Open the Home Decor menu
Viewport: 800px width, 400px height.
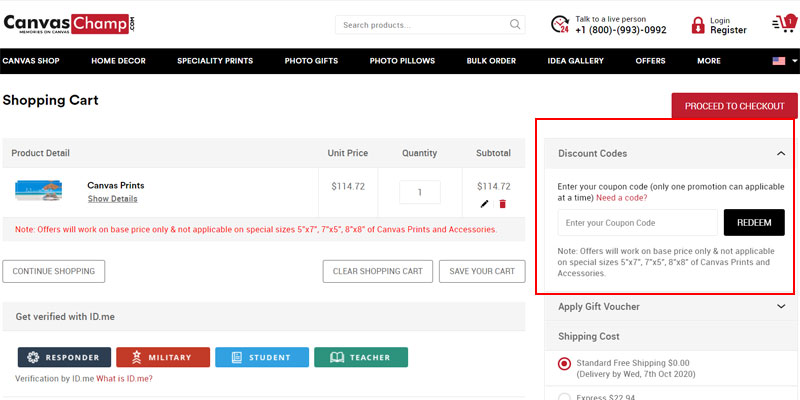point(118,61)
